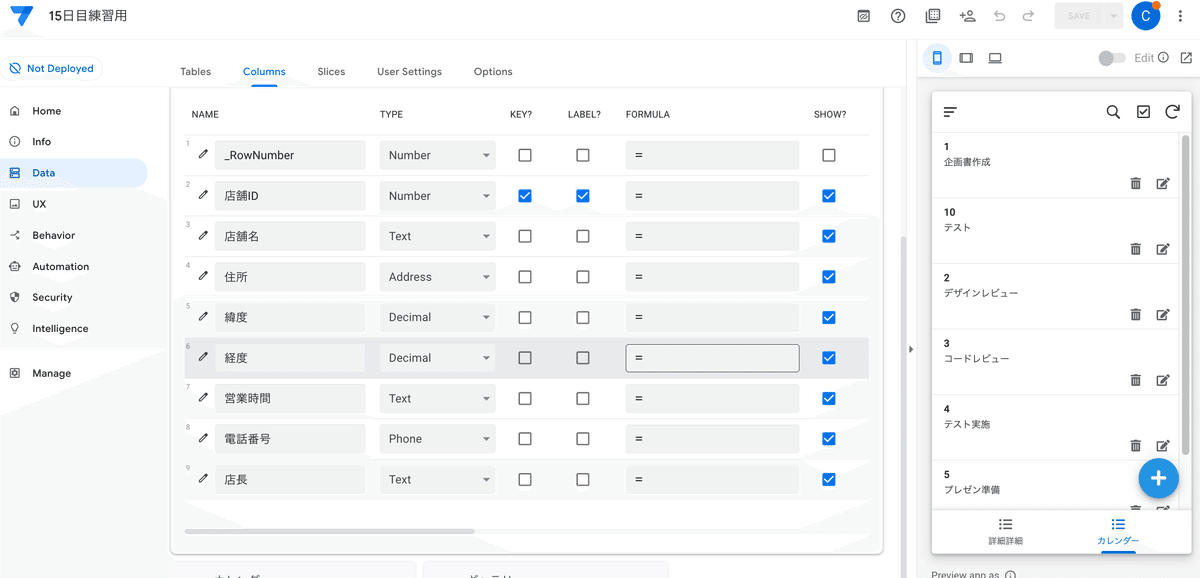
Task: Click the formula field for 経度 column
Action: [712, 358]
